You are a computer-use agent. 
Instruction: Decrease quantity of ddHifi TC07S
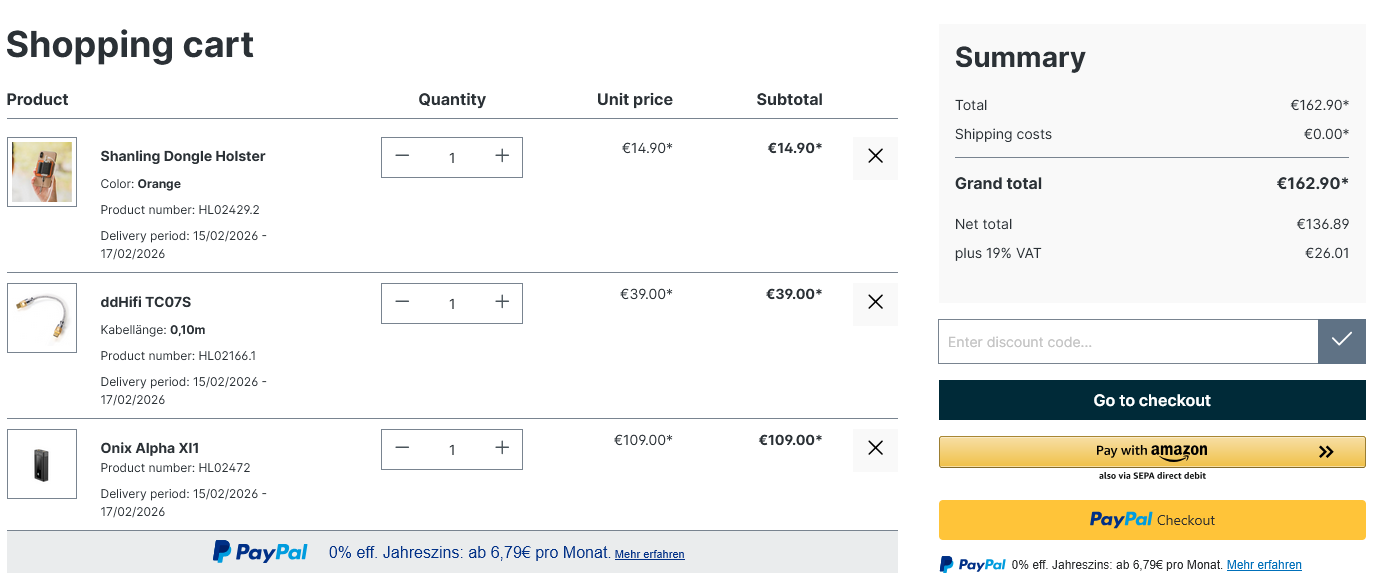tap(402, 303)
